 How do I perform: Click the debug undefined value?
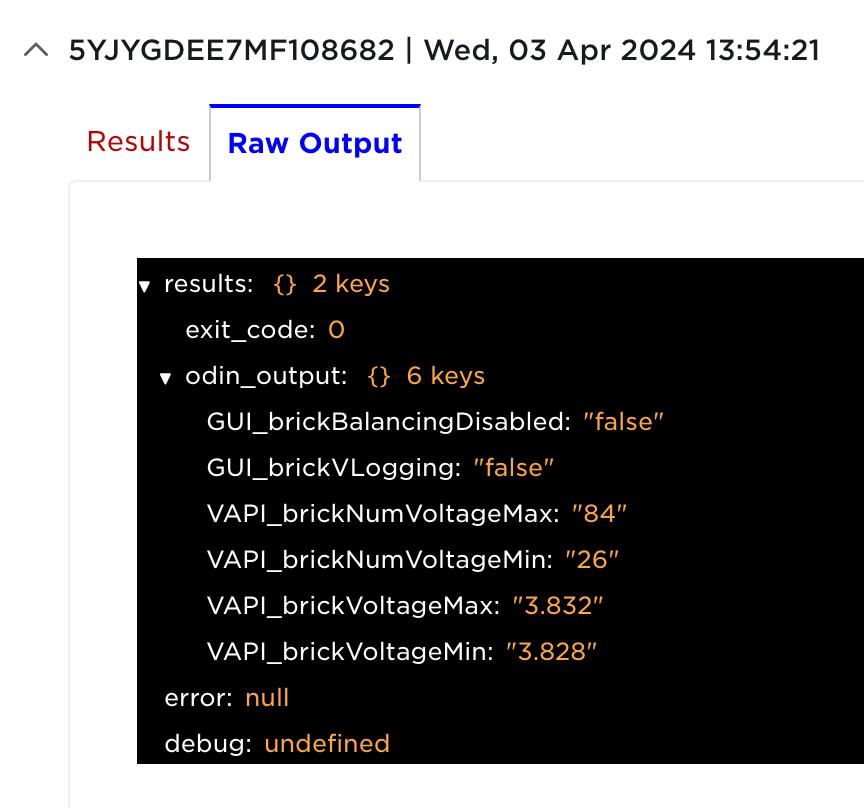(x=327, y=744)
